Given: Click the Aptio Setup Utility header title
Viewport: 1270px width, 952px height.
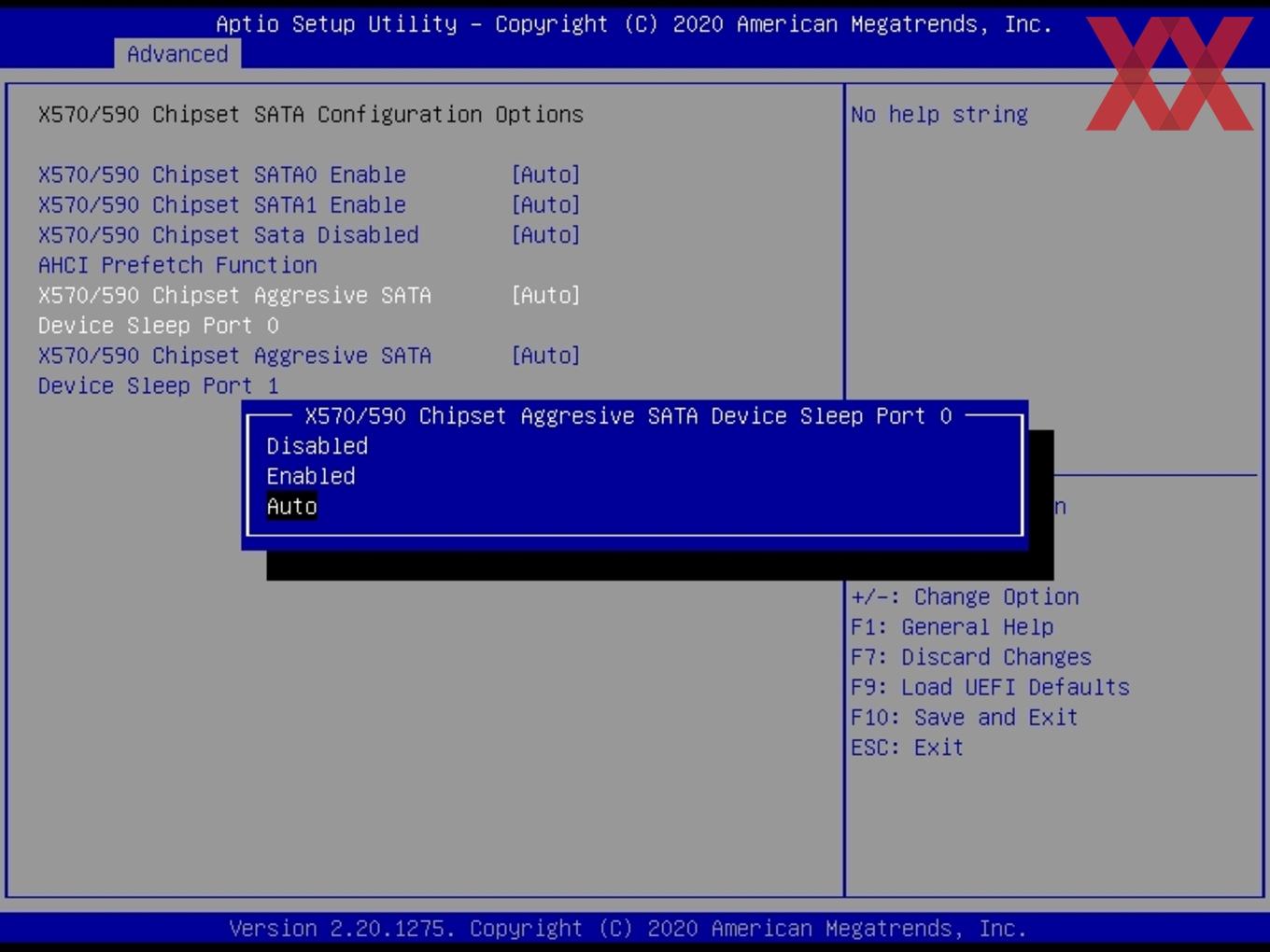Looking at the screenshot, I should click(634, 24).
